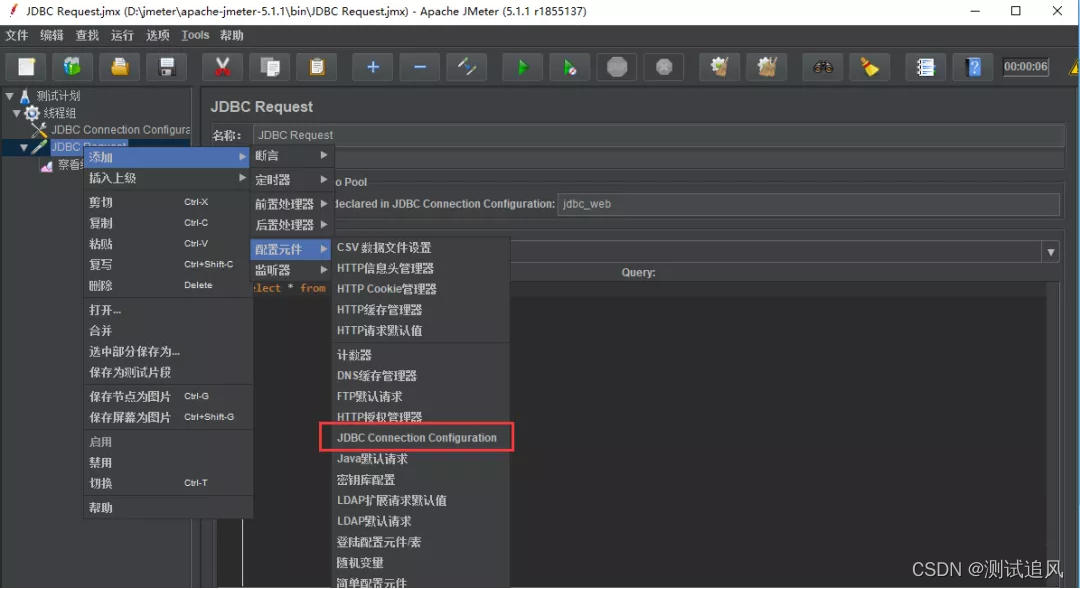The image size is (1080, 589).
Task: Choose 保存节点为图片 from the context menu
Action: pyautogui.click(x=167, y=396)
